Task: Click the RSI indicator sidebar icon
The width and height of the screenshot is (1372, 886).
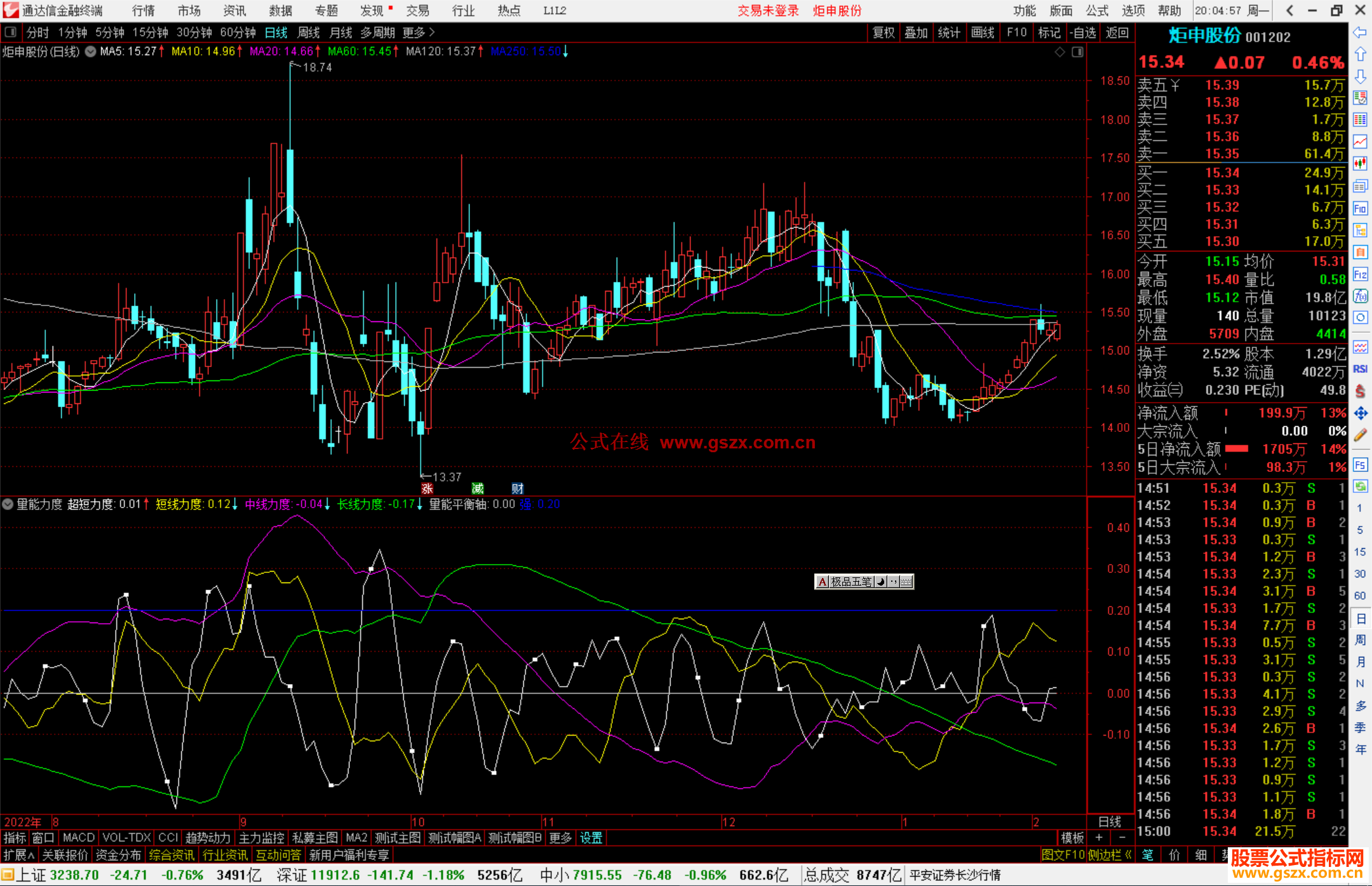Action: point(1360,369)
